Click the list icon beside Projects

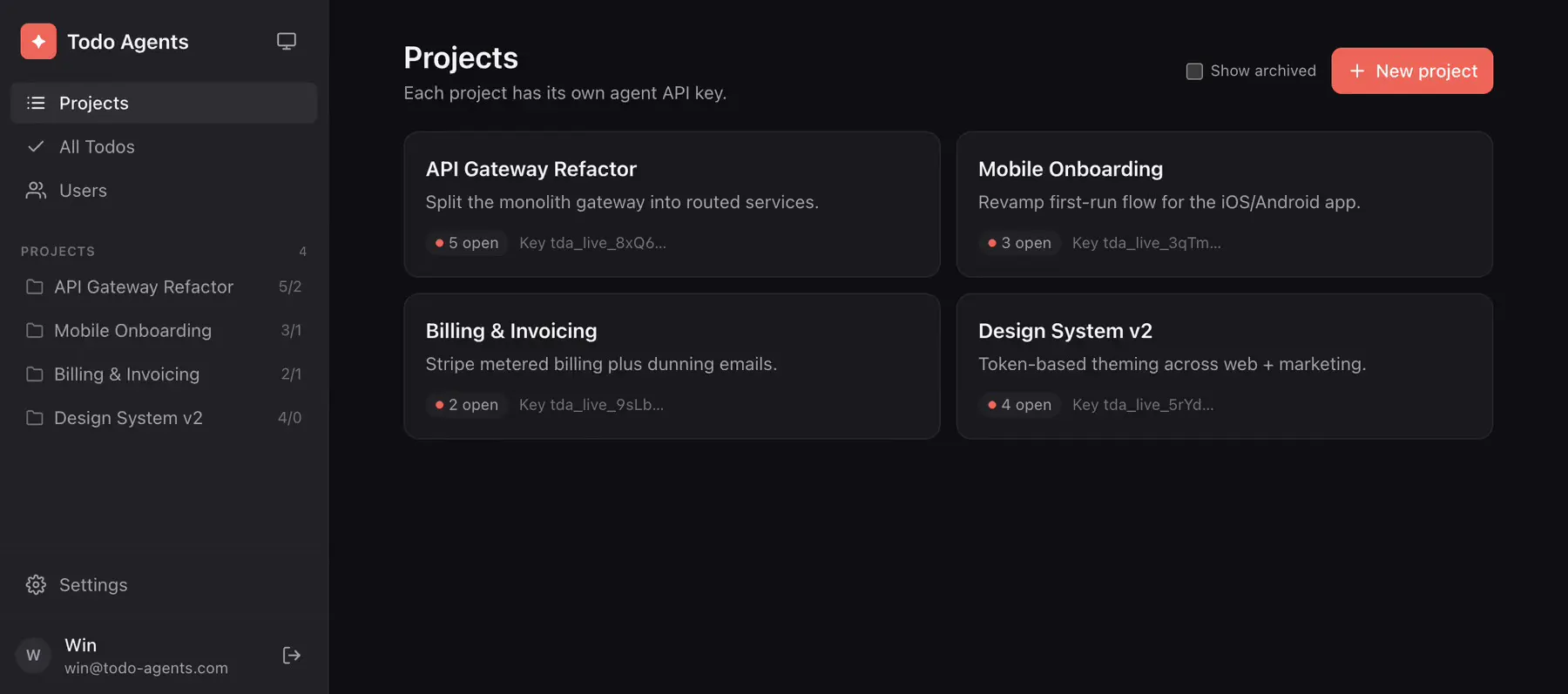click(x=36, y=103)
